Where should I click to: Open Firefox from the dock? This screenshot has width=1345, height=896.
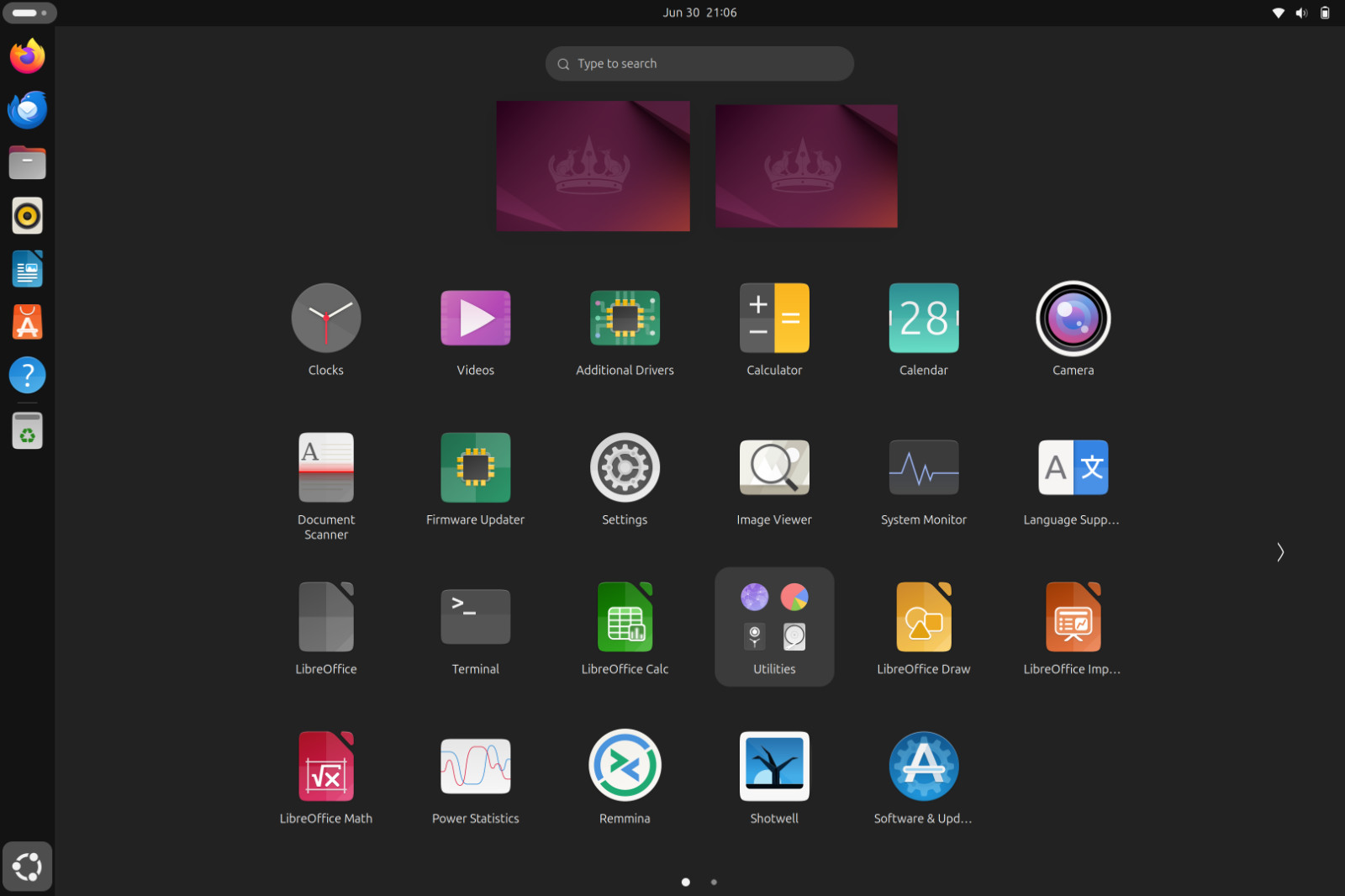click(28, 56)
